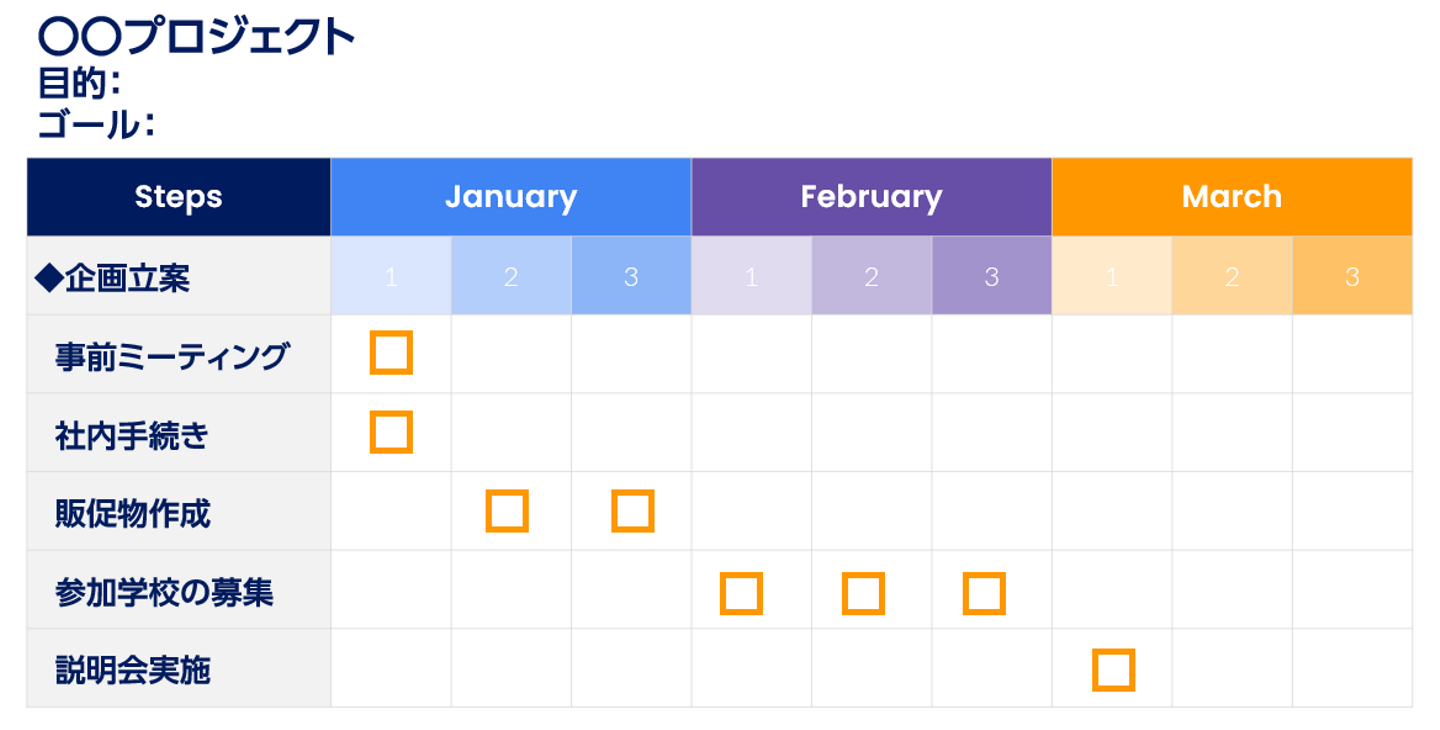This screenshot has width=1440, height=730.
Task: Select the January month header
Action: coord(511,197)
